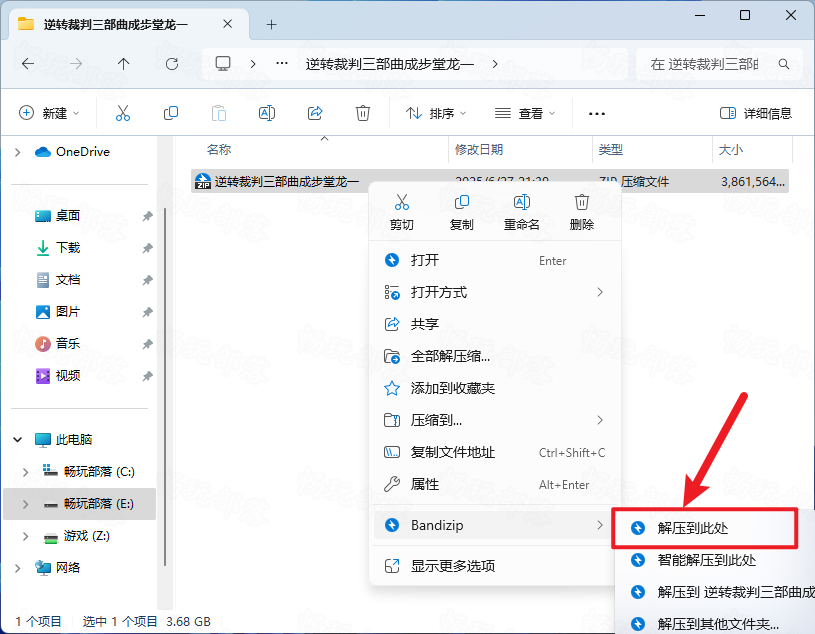The height and width of the screenshot is (634, 815).
Task: Unpin 视频 from quick access
Action: [148, 375]
